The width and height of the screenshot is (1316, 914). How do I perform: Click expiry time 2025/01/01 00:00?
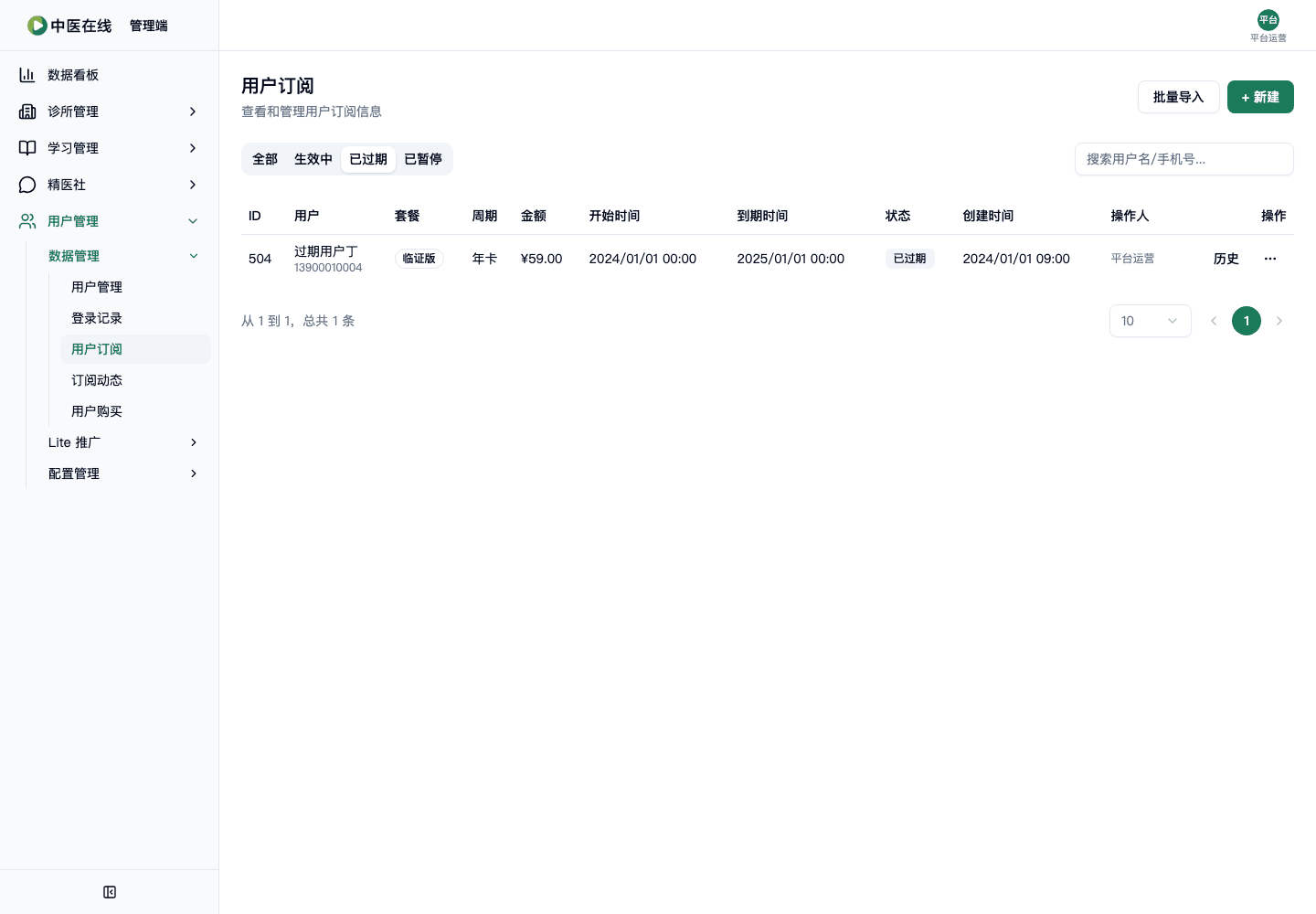coord(791,259)
